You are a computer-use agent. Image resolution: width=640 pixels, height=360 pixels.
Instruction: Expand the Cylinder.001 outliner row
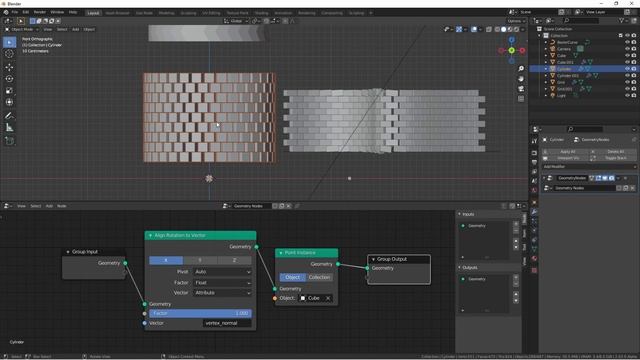546,76
